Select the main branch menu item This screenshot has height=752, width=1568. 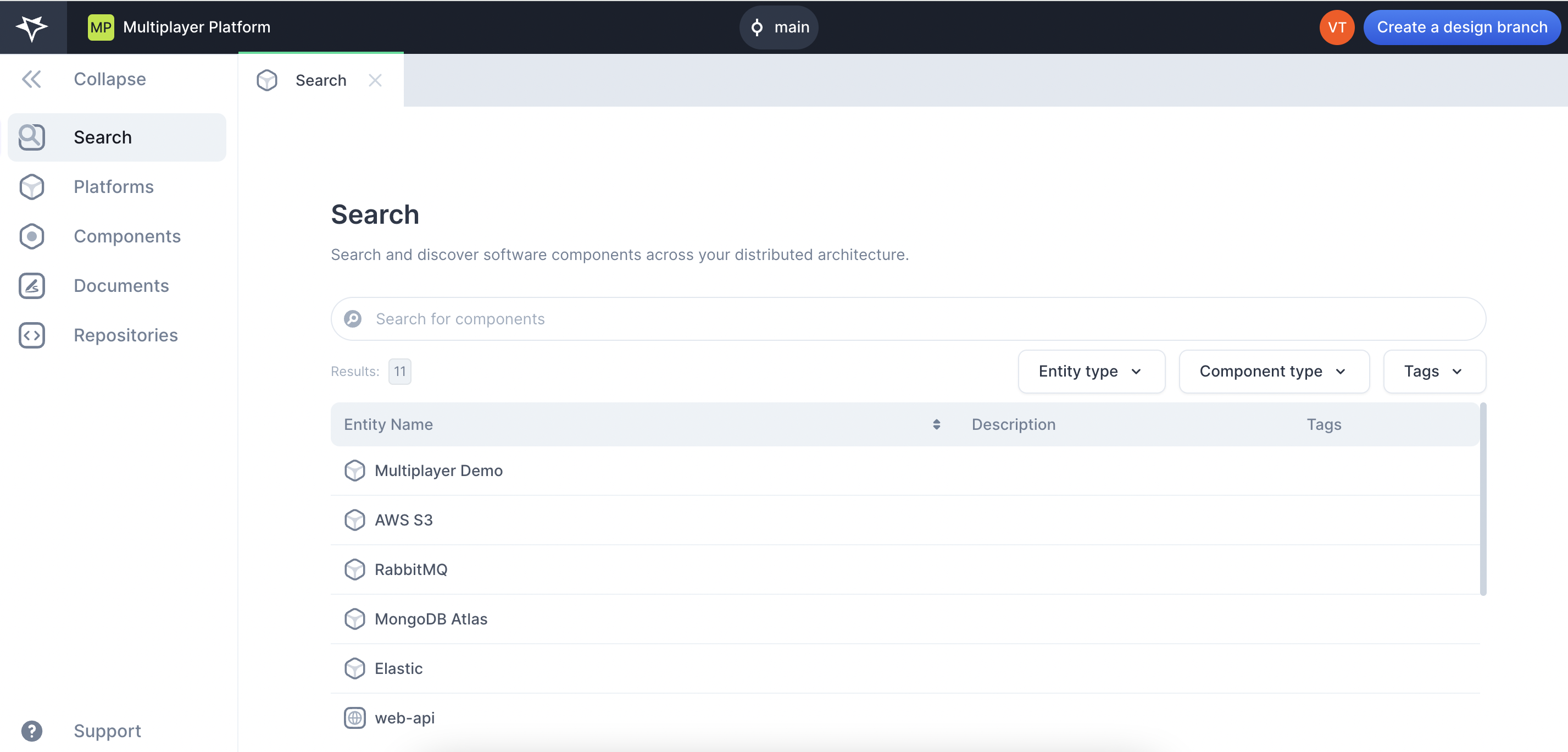[x=783, y=27]
